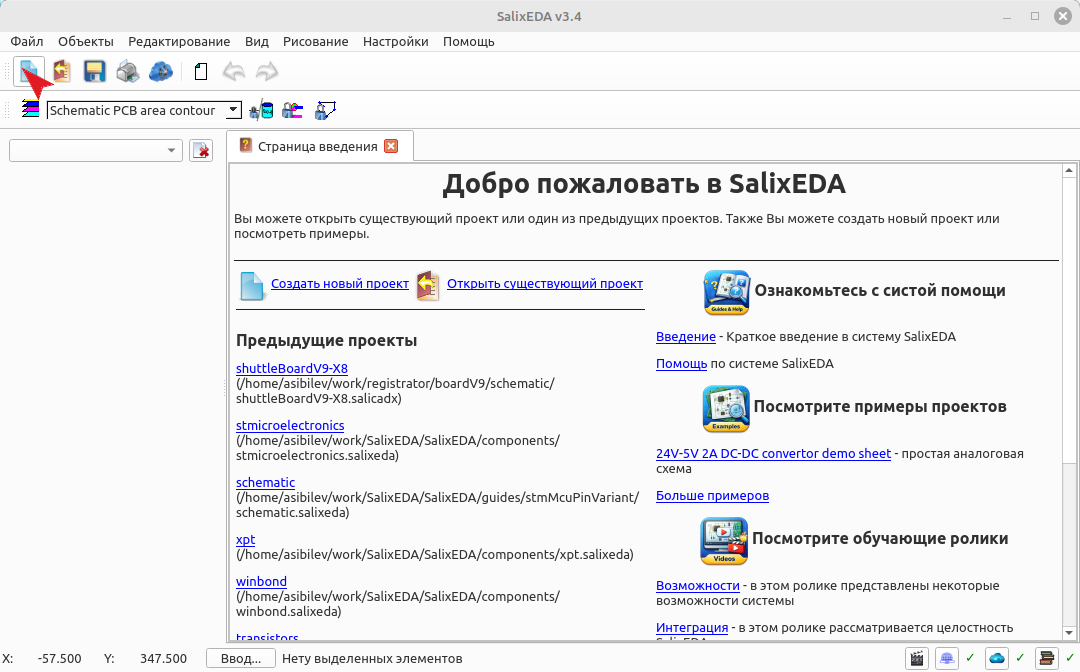Click the clapperboard icon in status bar
This screenshot has height=672, width=1080.
917,658
